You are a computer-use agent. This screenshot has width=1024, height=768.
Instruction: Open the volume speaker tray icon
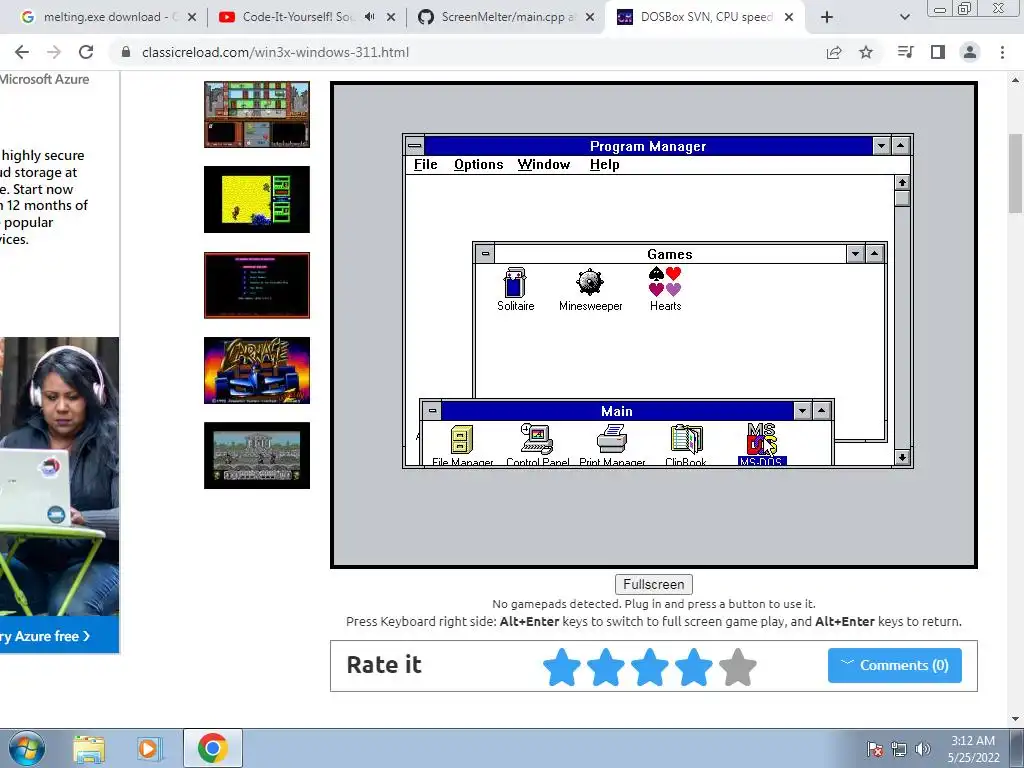[922, 749]
